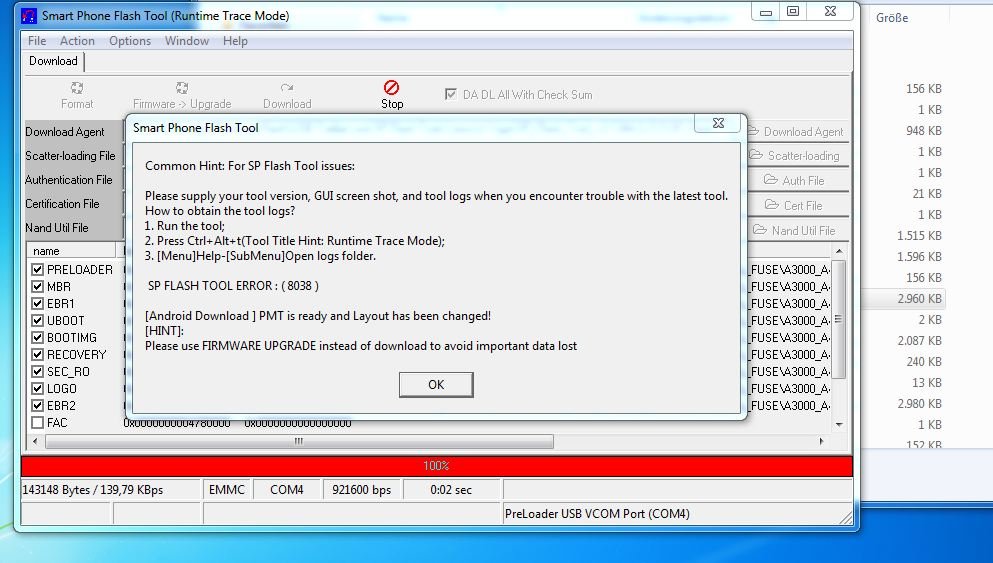Click the Download arrow toolbar icon
The width and height of the screenshot is (993, 563).
pos(287,87)
